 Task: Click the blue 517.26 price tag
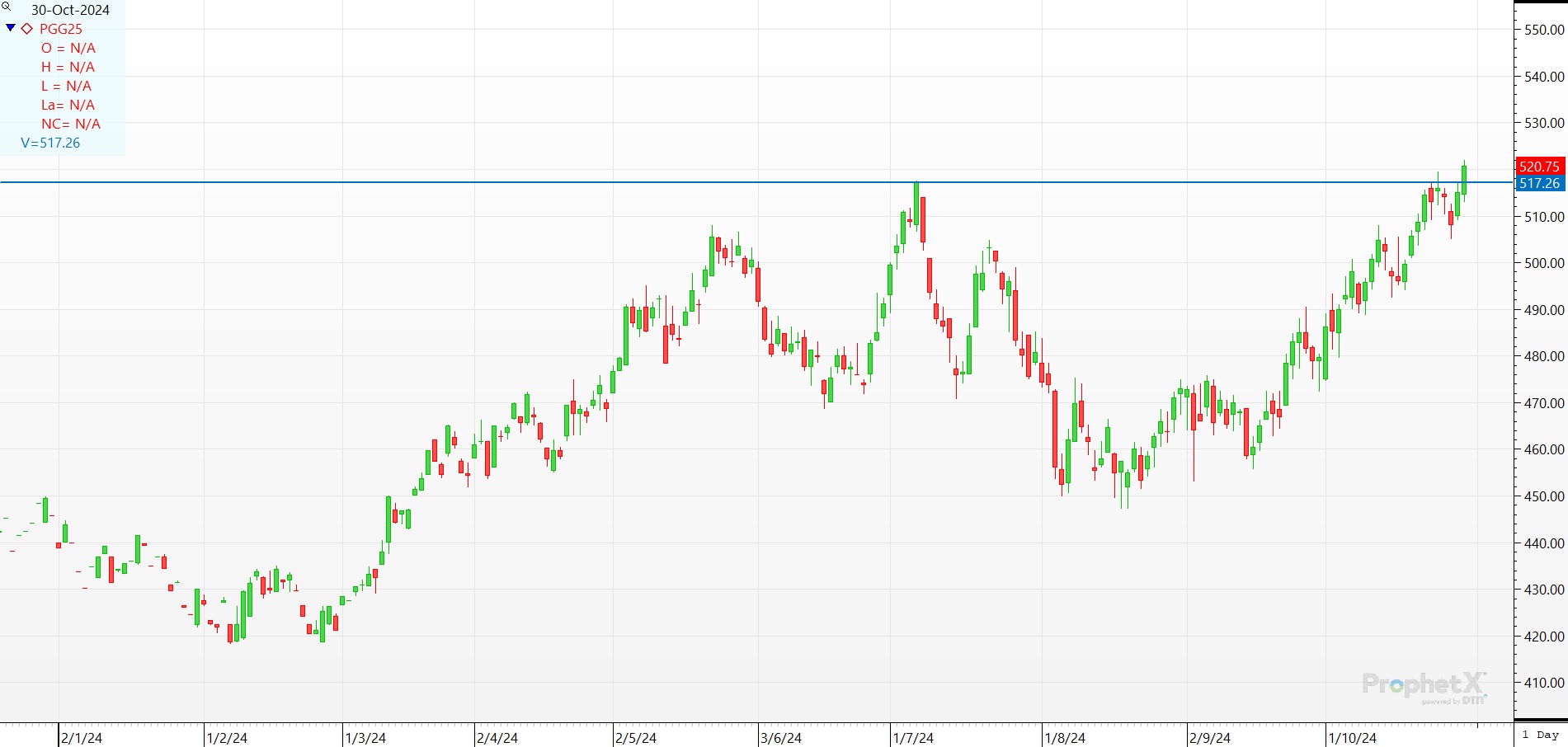pos(1539,183)
